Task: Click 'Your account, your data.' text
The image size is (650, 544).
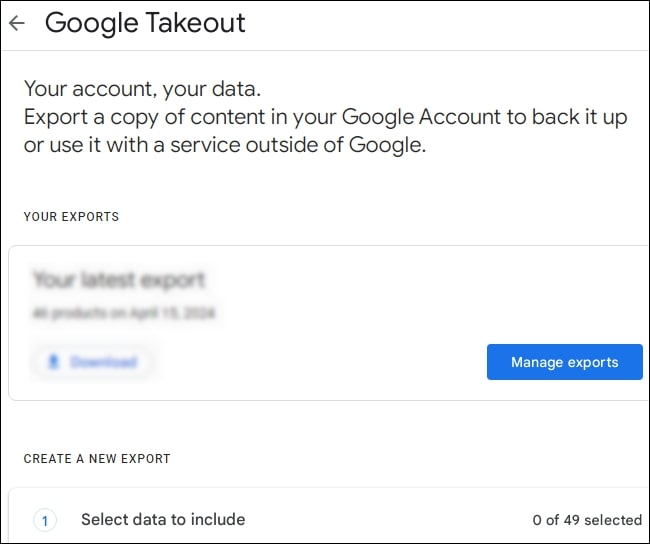Action: click(141, 89)
